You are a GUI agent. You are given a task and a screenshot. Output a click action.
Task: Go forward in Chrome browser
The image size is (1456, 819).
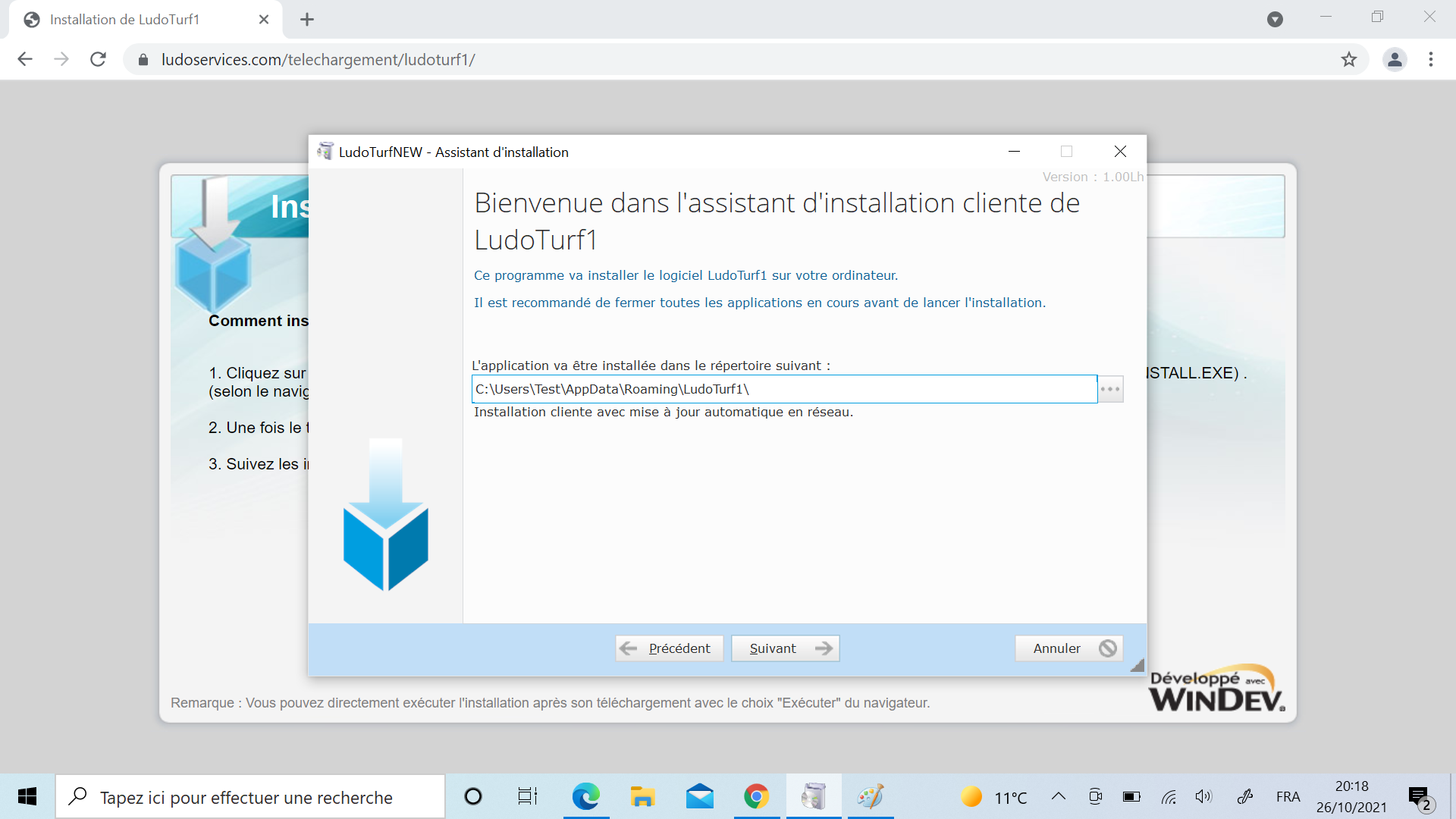(x=61, y=59)
